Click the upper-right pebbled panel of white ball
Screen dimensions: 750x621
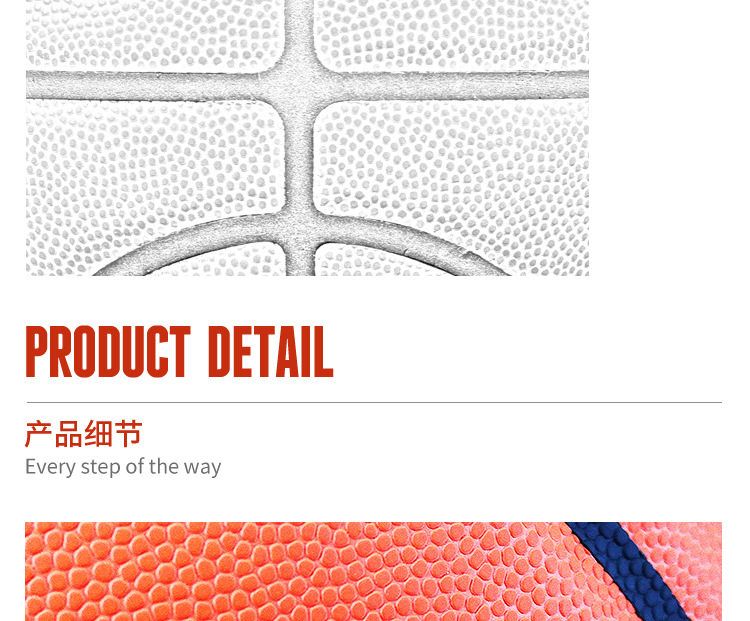(x=452, y=34)
